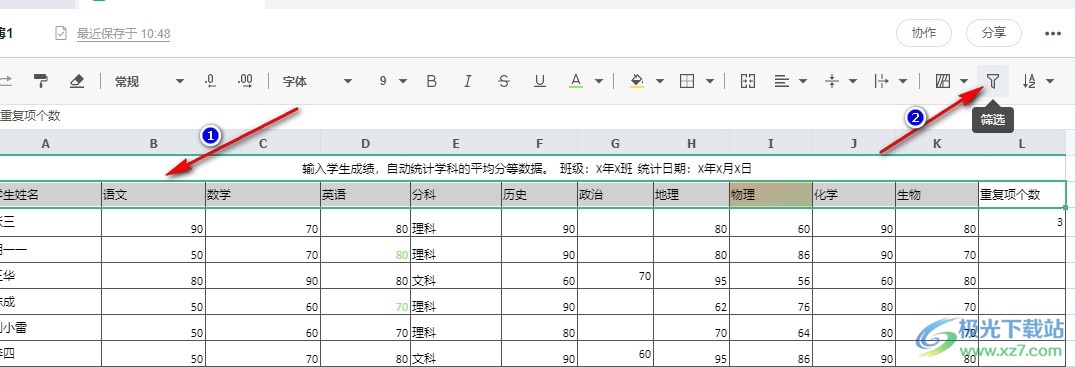The image size is (1075, 367).
Task: Select the 语文 header cell
Action: 154,194
